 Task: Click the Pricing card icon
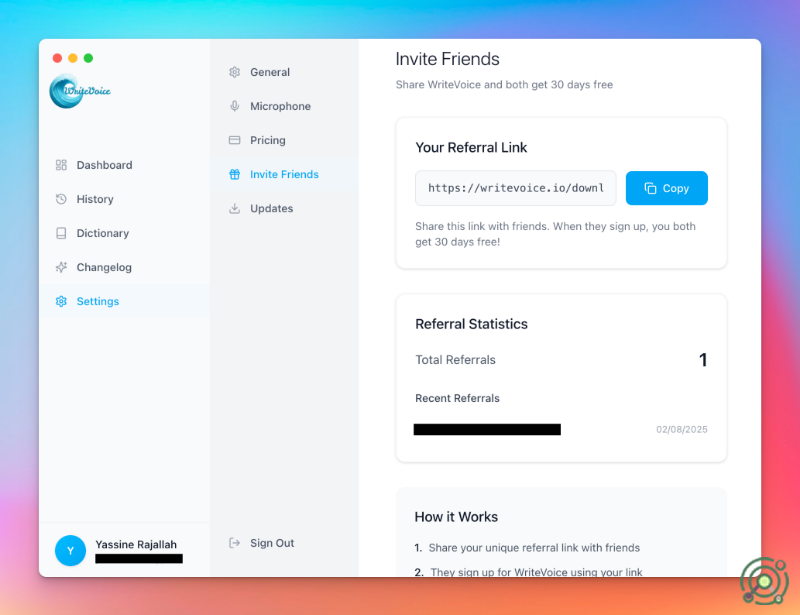pos(234,140)
